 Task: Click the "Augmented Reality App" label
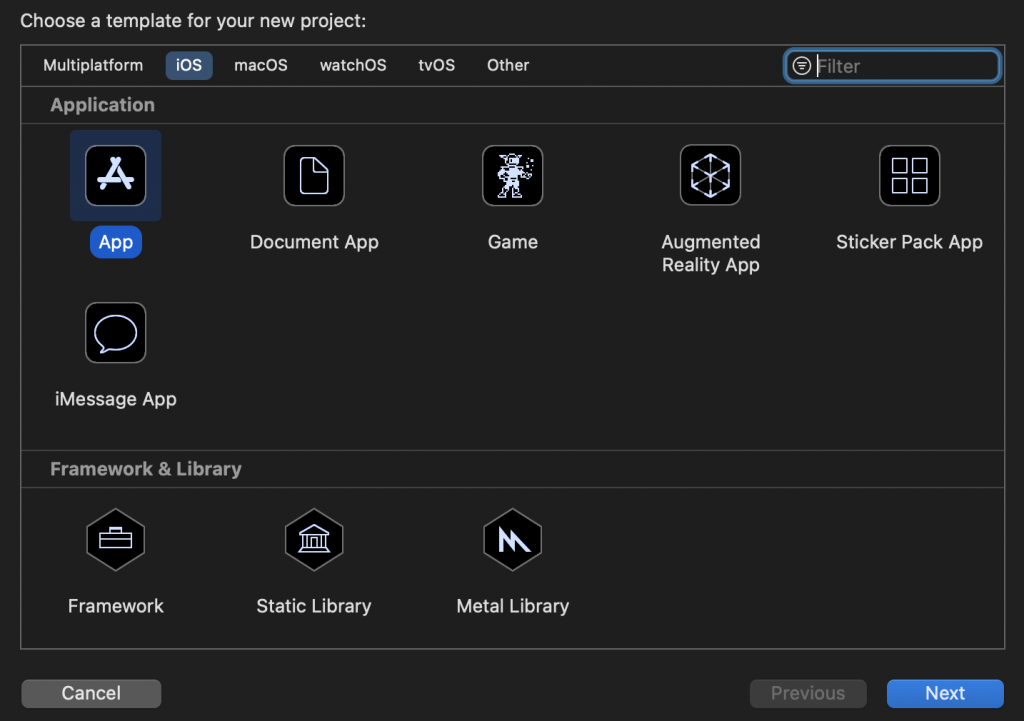click(711, 253)
